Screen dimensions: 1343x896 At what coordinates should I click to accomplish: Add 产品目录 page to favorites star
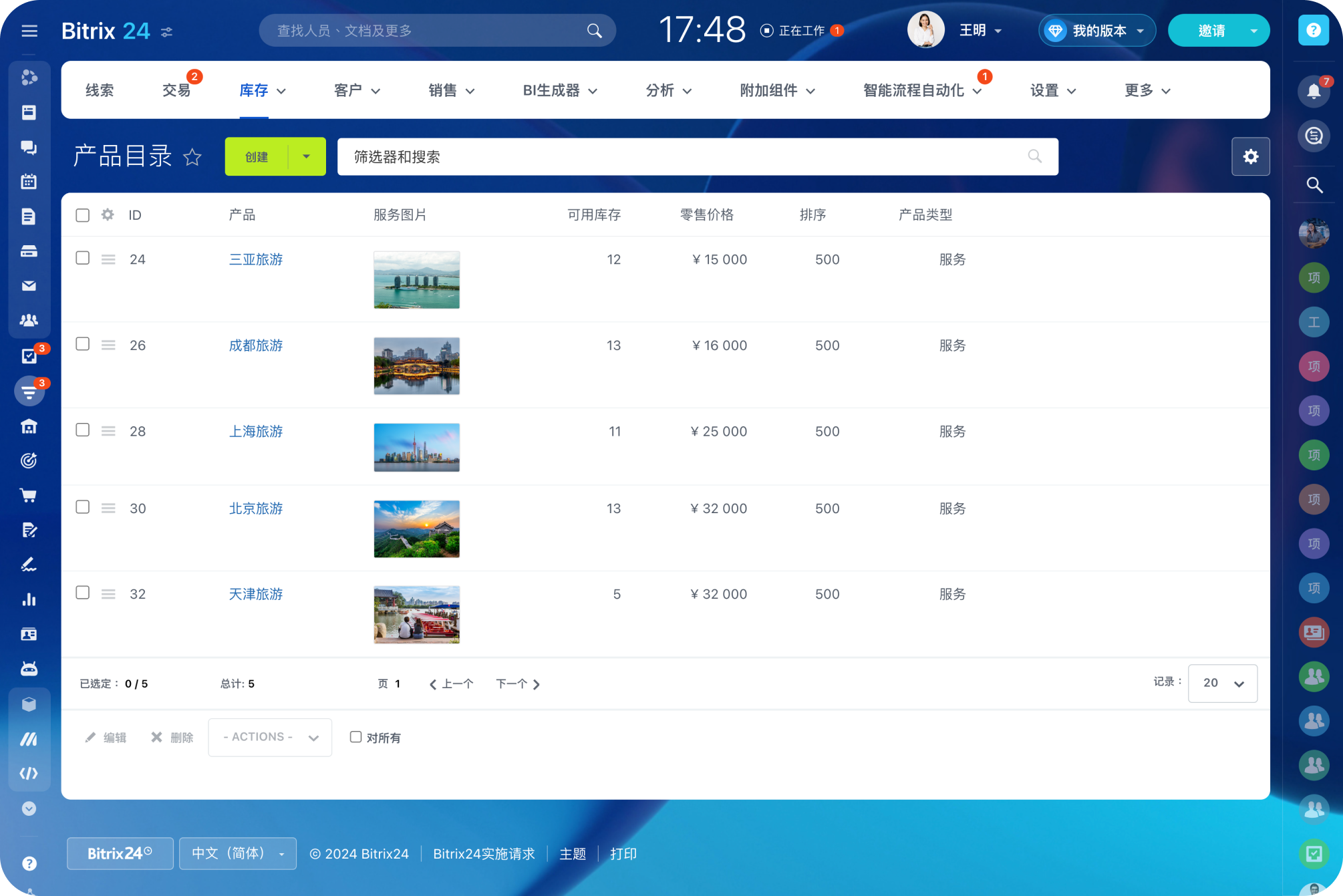click(x=192, y=157)
